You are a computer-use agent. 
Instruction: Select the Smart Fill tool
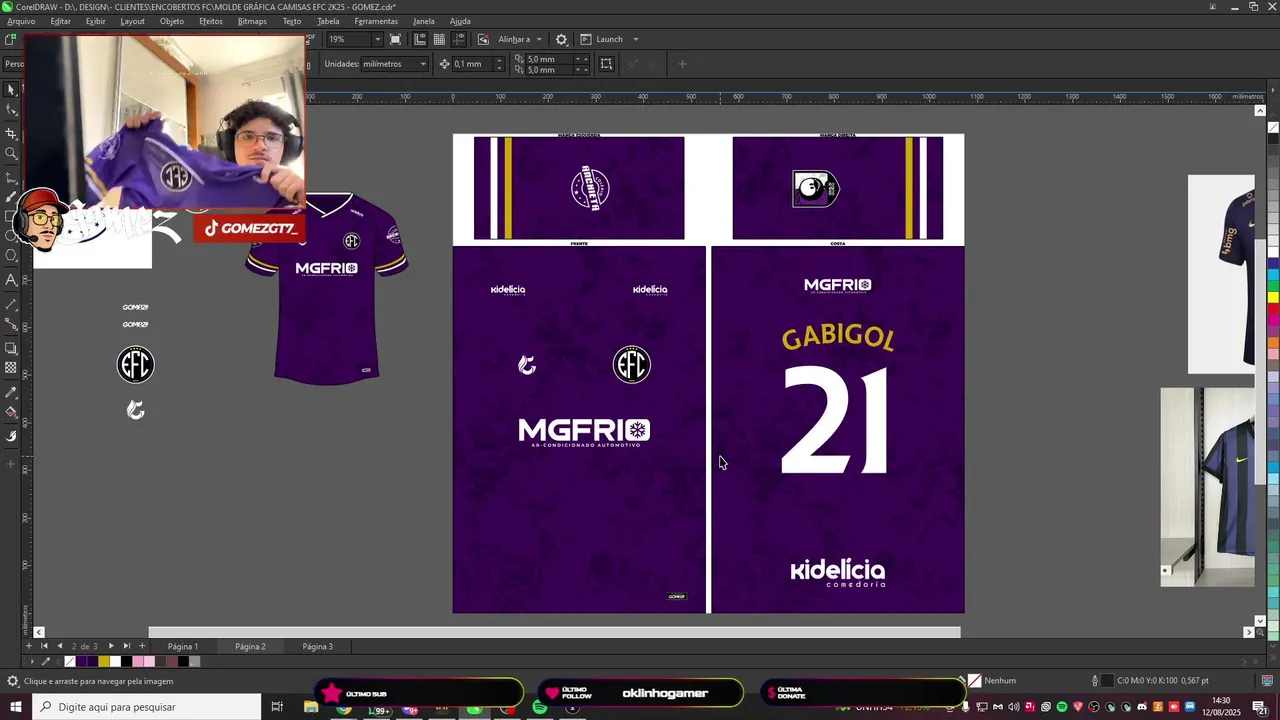click(11, 436)
